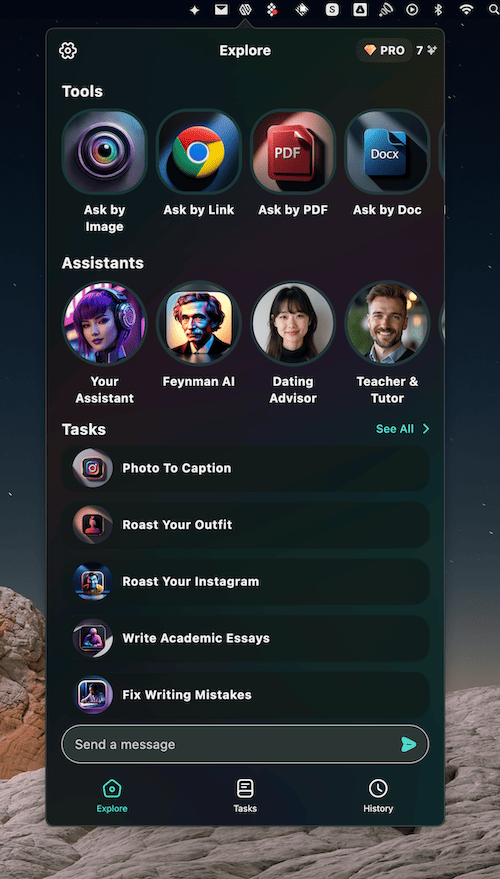Select the Ask by Image tool
This screenshot has width=500, height=879.
[104, 152]
